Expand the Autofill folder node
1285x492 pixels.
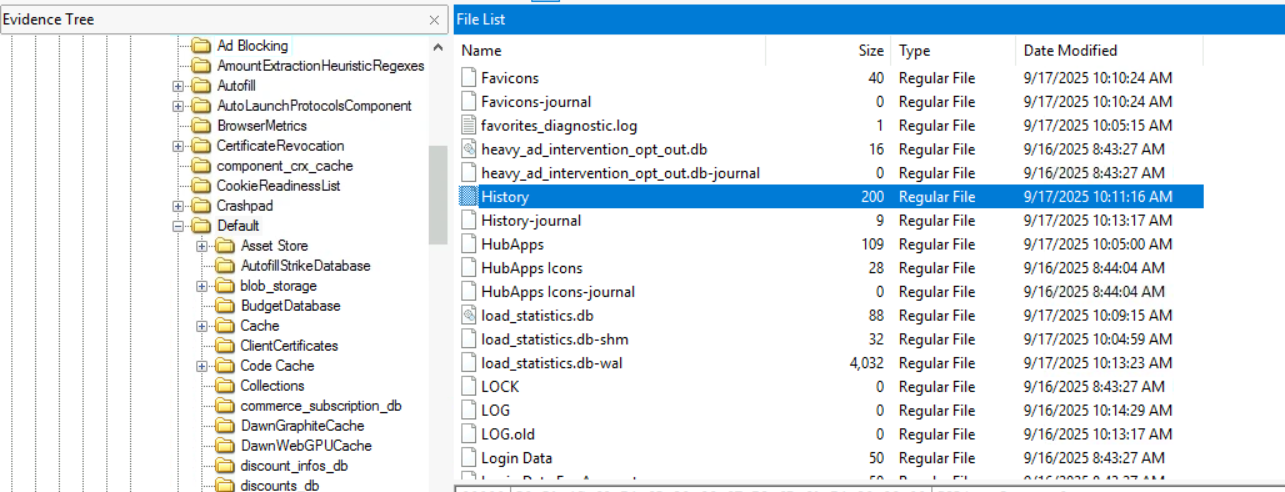(178, 86)
